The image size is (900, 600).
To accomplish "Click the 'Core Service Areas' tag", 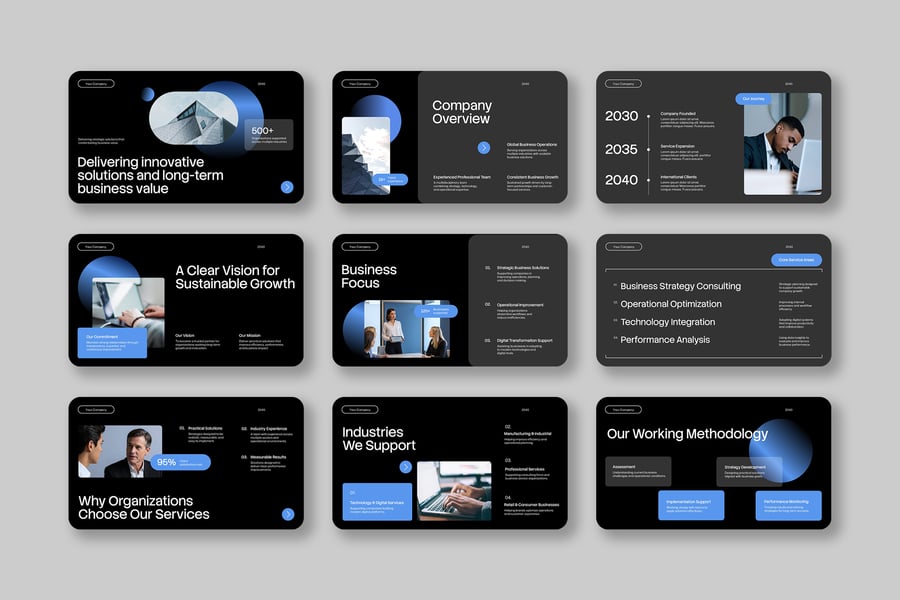I will pos(796,260).
